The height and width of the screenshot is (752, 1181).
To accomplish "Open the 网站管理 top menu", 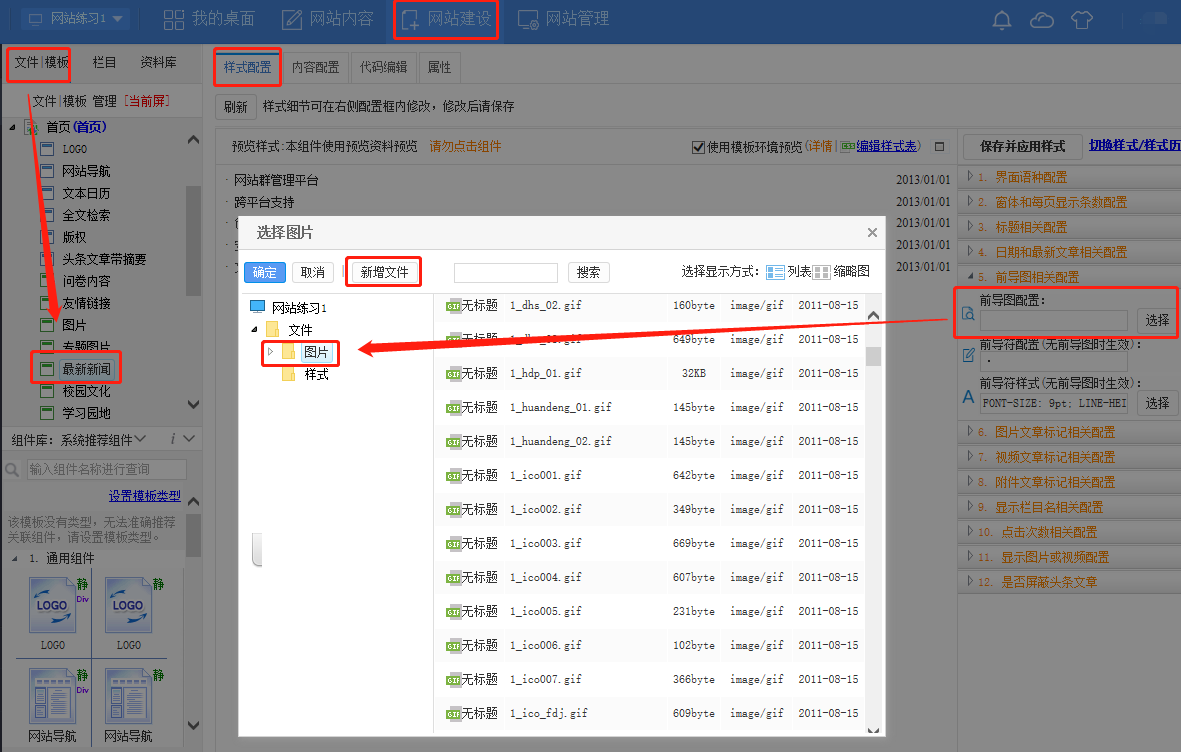I will pyautogui.click(x=563, y=19).
